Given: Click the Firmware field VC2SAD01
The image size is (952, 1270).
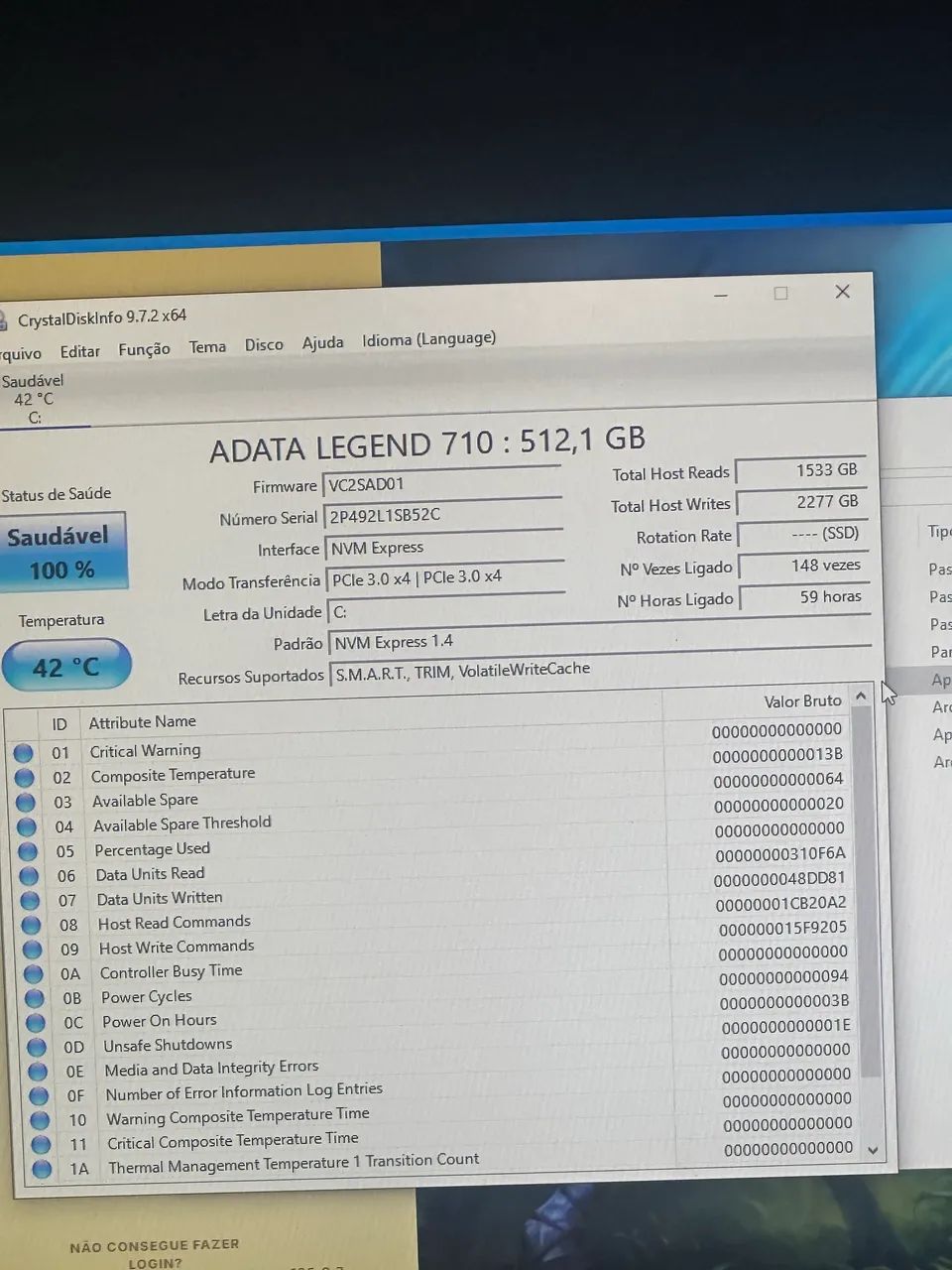Looking at the screenshot, I should point(442,484).
